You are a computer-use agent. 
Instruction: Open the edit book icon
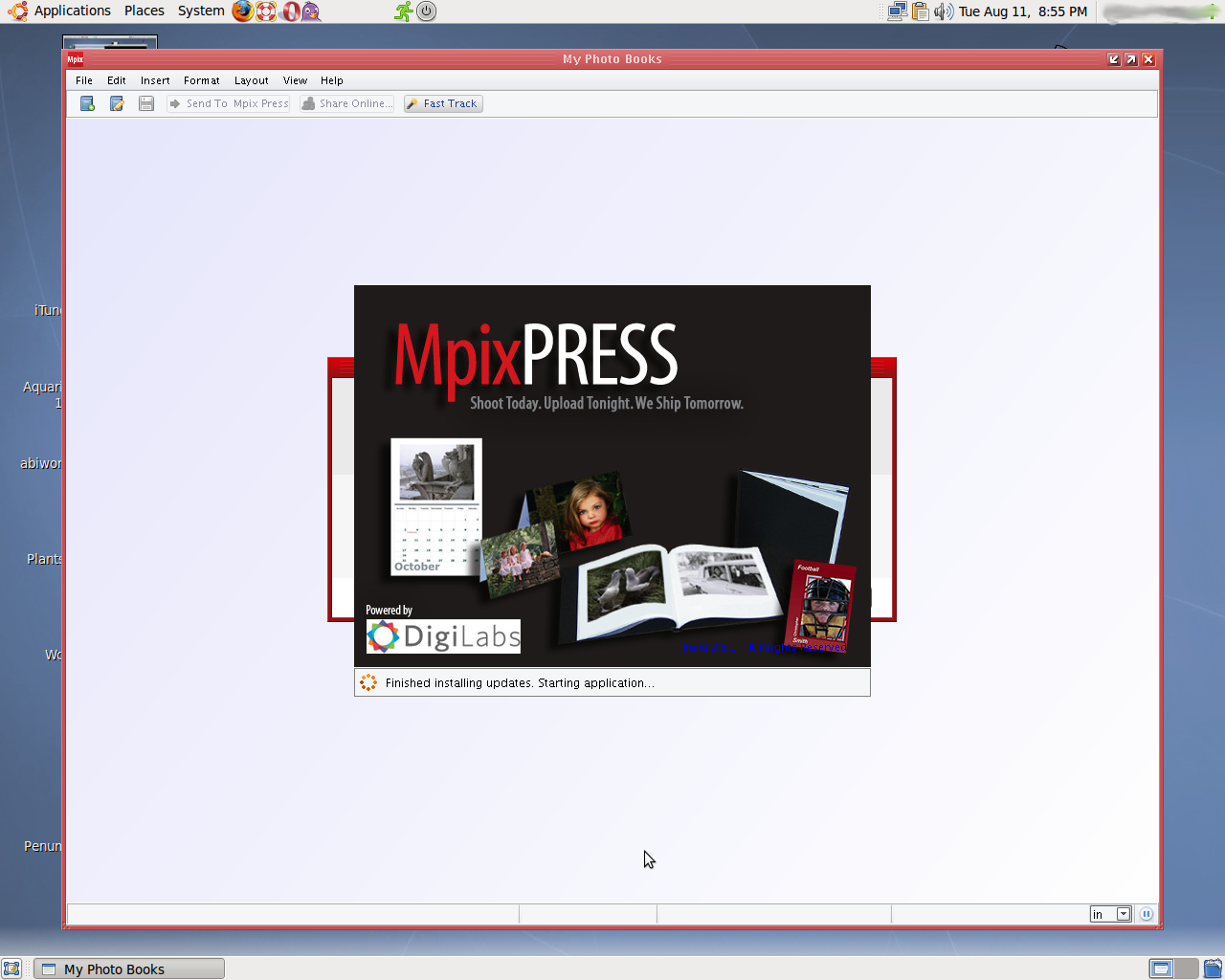click(x=117, y=102)
